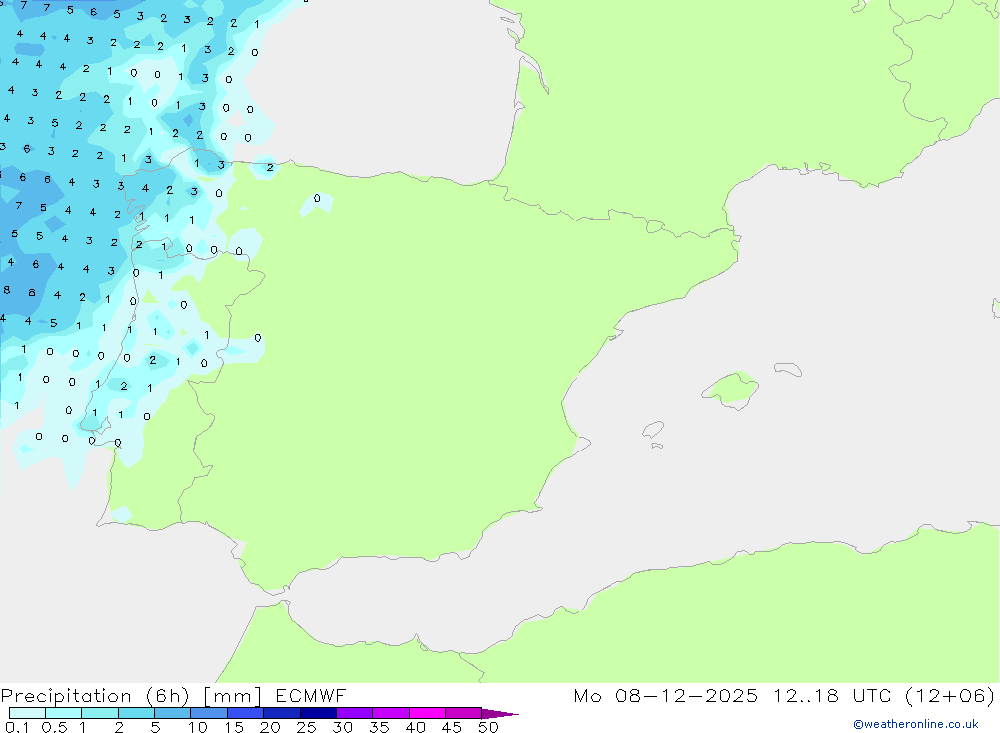Click the '25' legend scale label
Viewport: 1000px width, 733px height.
(x=306, y=727)
